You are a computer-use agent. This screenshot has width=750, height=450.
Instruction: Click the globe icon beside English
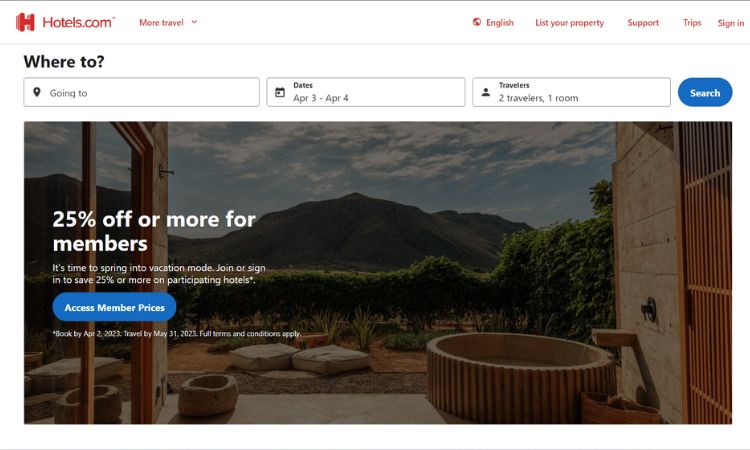[x=476, y=22]
